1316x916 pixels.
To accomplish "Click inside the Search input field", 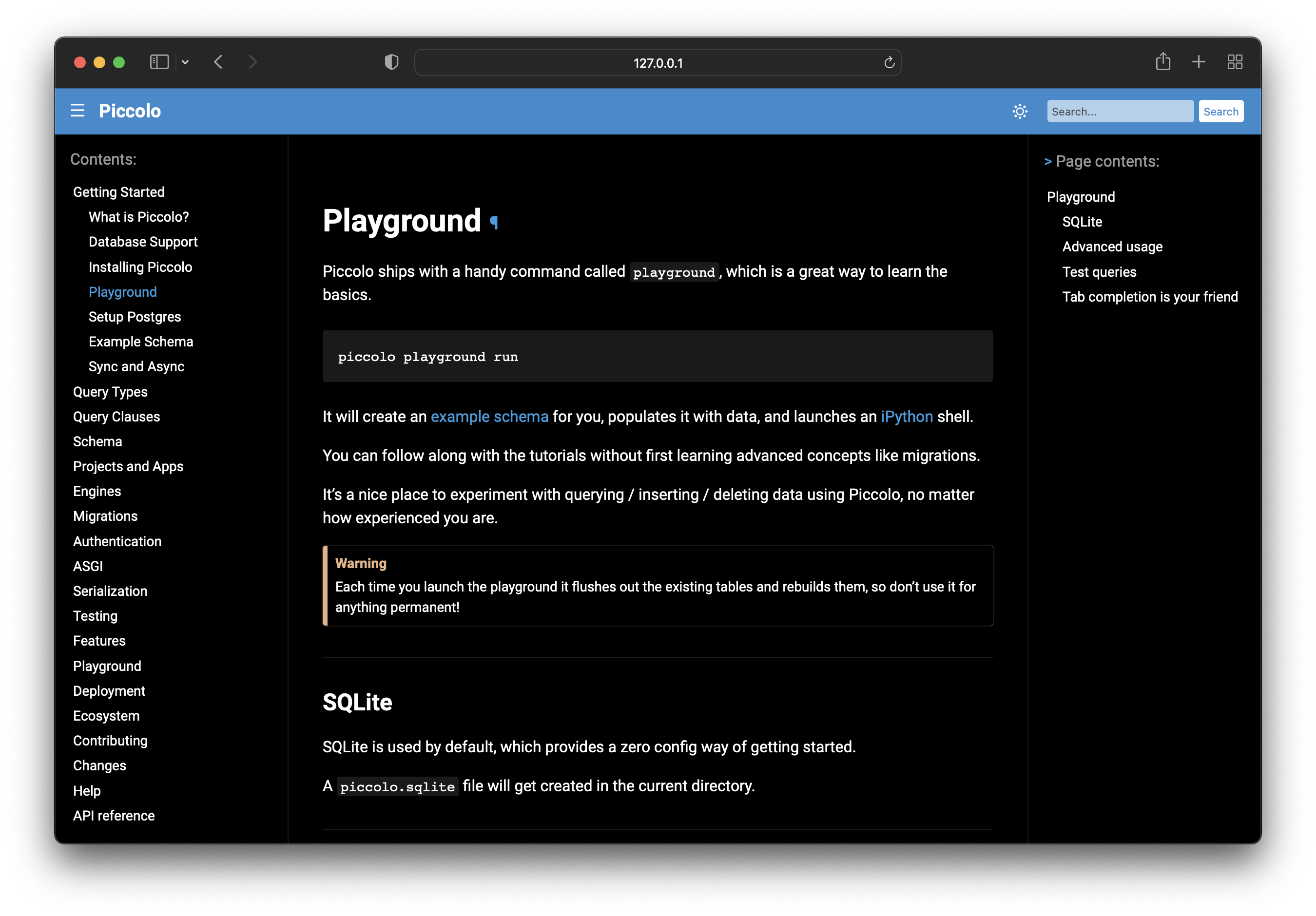I will [1120, 111].
